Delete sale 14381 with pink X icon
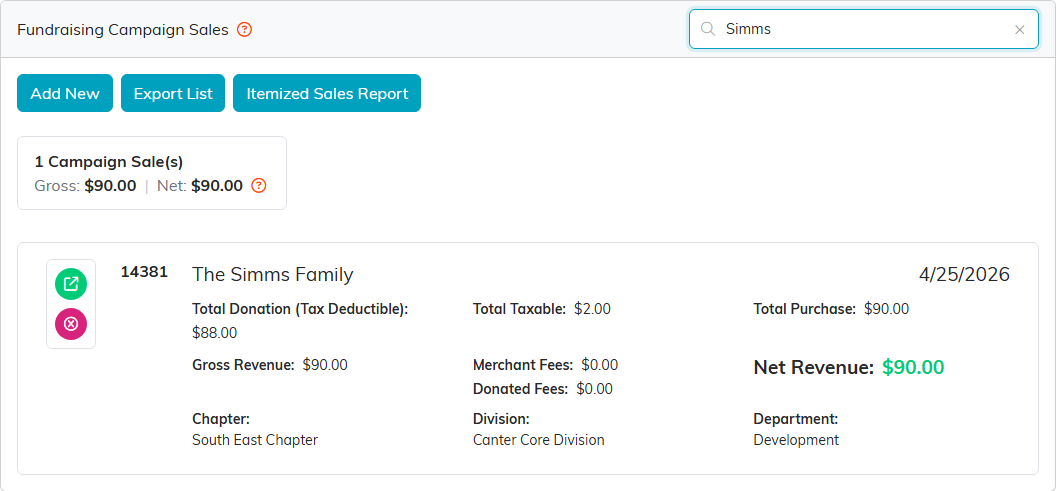The height and width of the screenshot is (491, 1056). point(71,324)
